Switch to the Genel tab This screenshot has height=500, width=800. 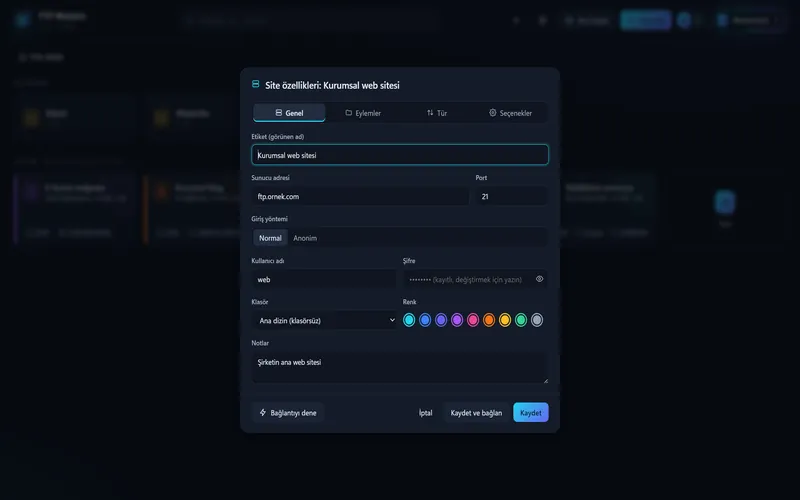289,113
